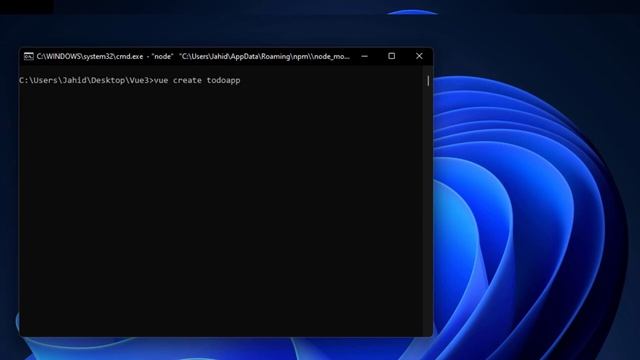Screen dimensions: 640x360
Task: Close the cmd.exe window
Action: tap(419, 56)
